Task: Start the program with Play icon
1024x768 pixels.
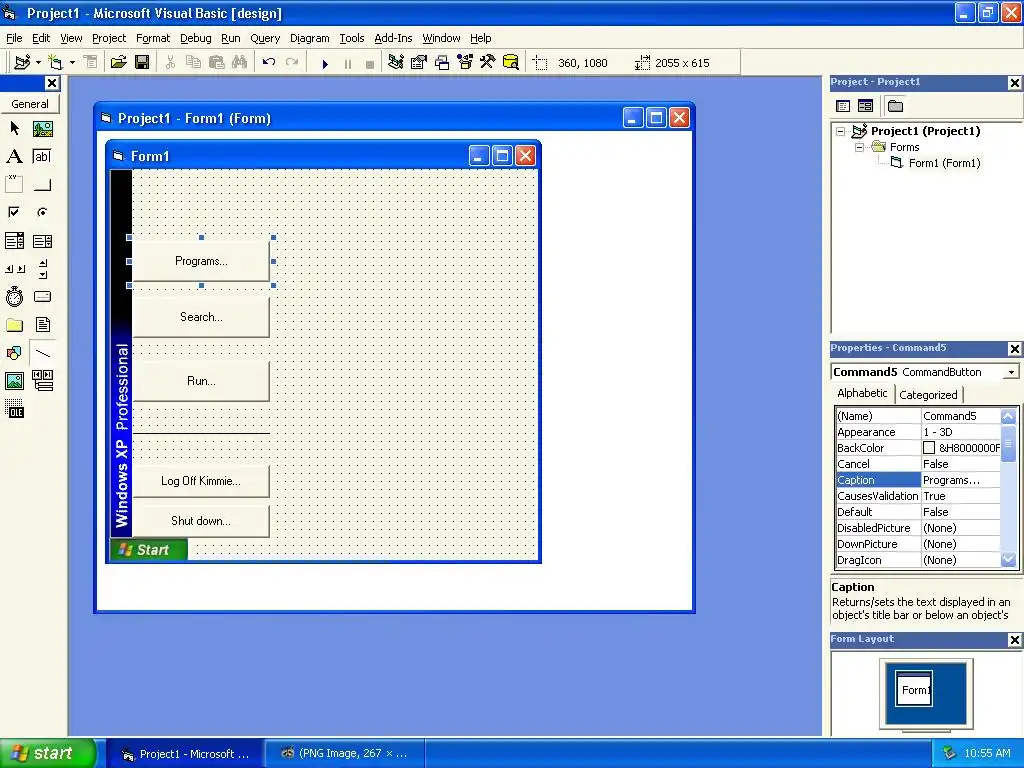Action: click(x=325, y=63)
